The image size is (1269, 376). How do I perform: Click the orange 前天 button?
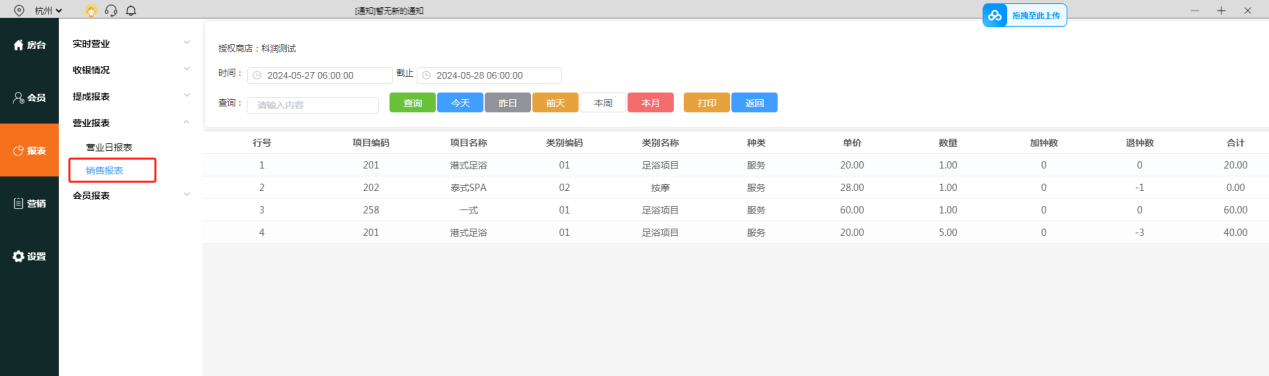point(555,103)
